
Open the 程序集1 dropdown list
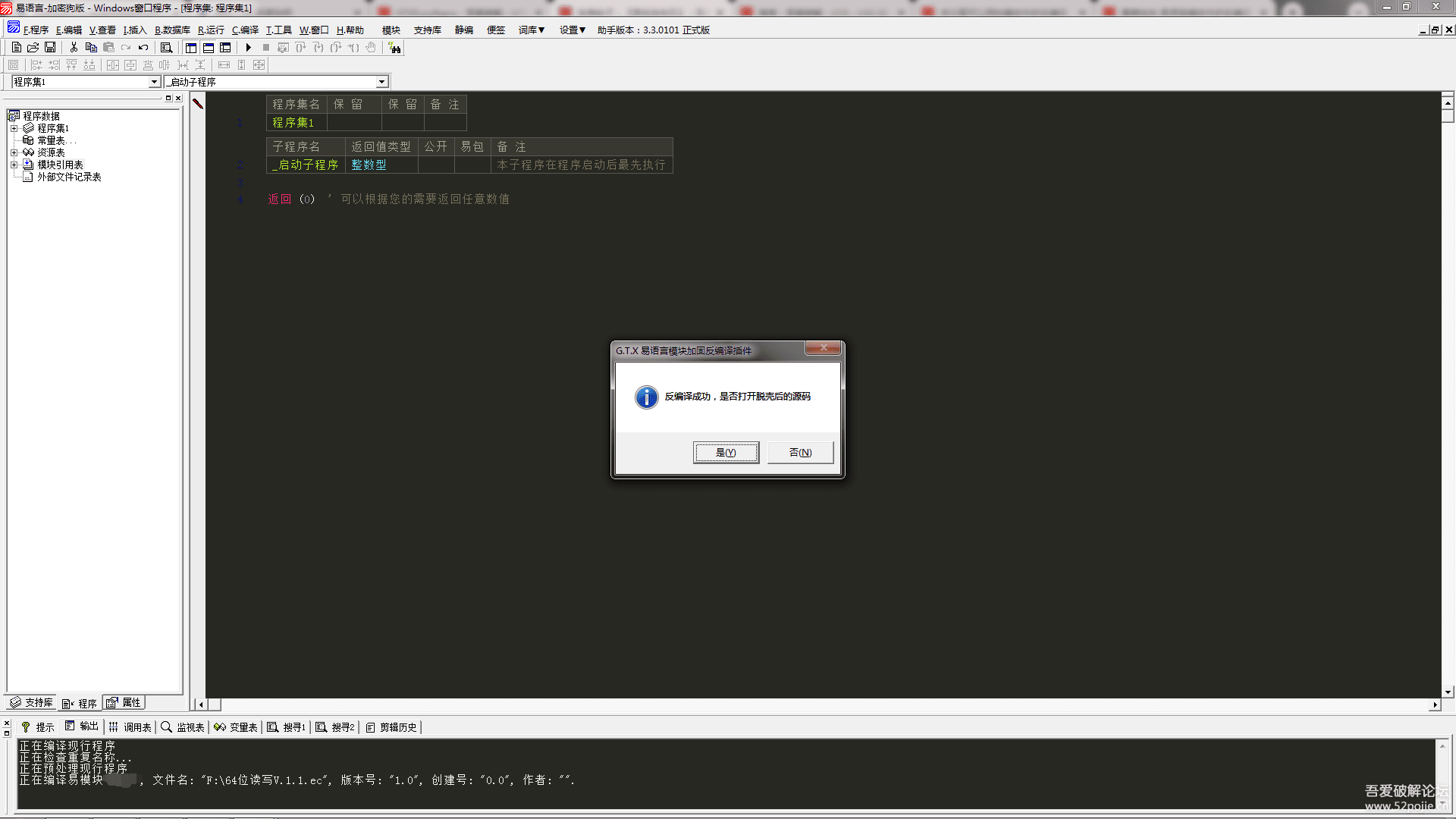click(154, 82)
